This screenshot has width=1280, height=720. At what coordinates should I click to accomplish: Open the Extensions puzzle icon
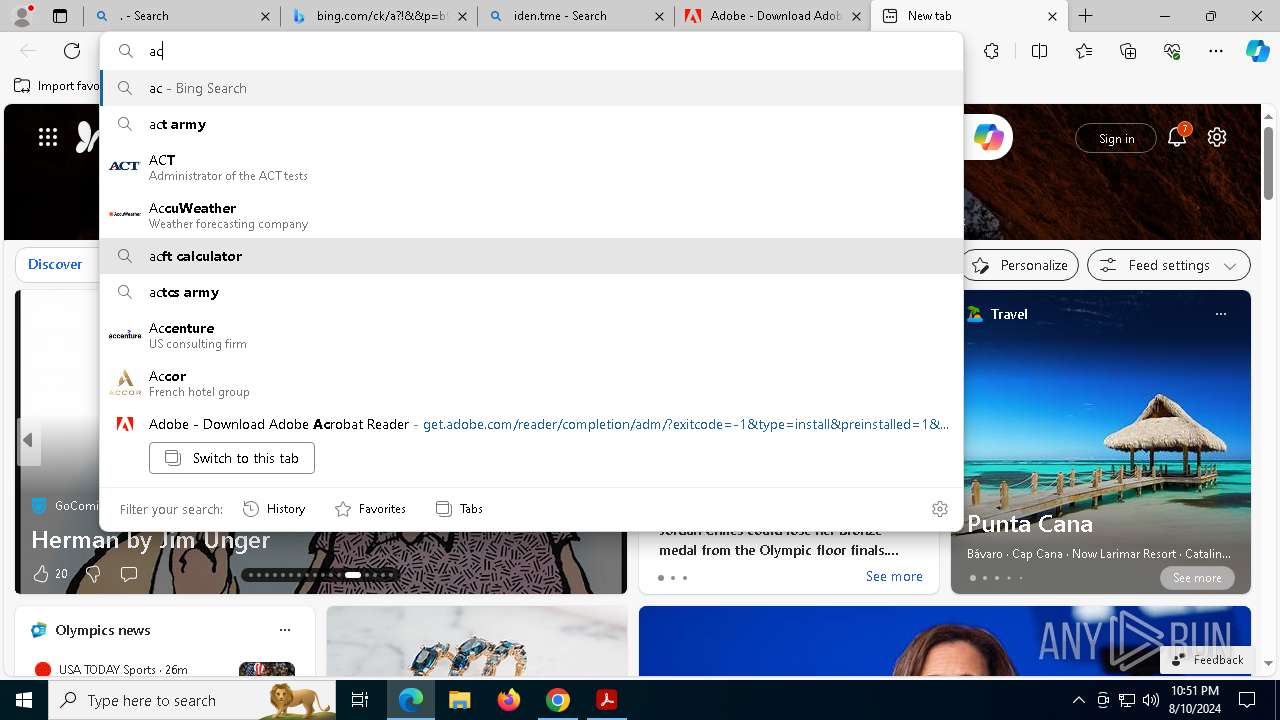(x=991, y=51)
